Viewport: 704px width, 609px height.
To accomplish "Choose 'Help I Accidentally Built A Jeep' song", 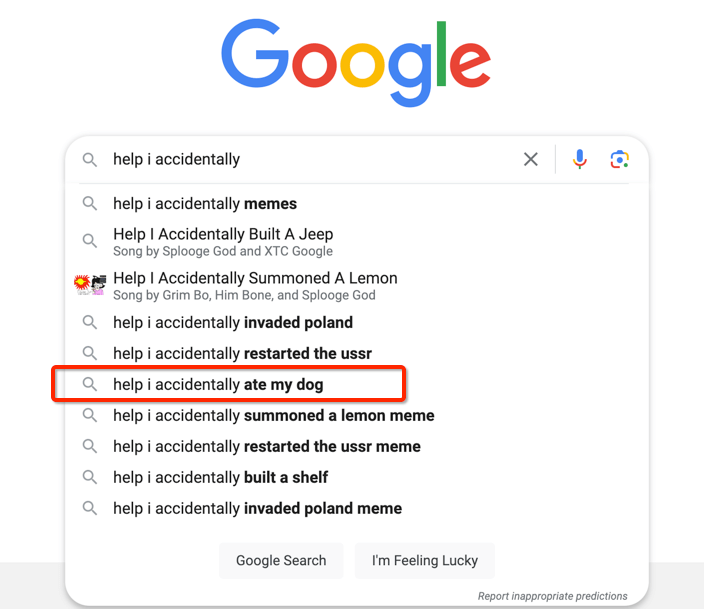I will (357, 241).
